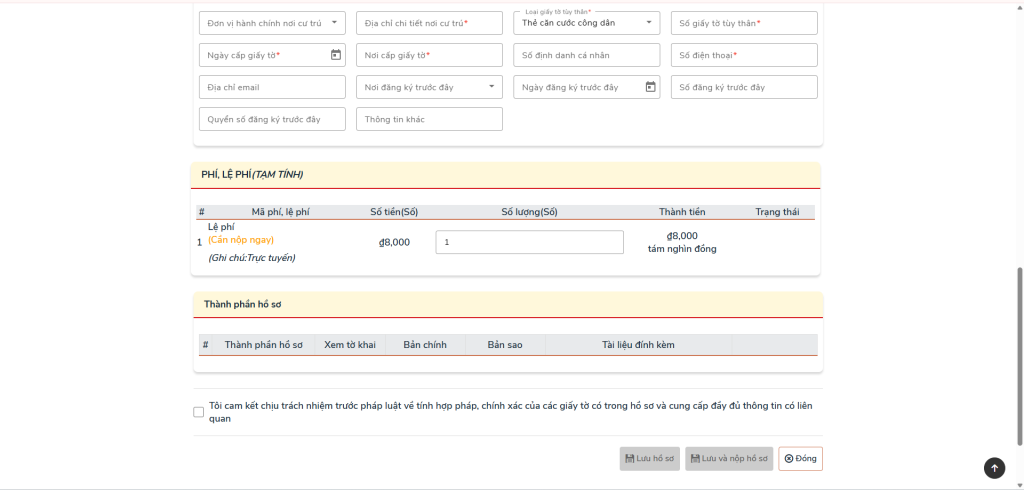Click the Số định danh cá nhân field
This screenshot has width=1024, height=490.
(x=586, y=55)
